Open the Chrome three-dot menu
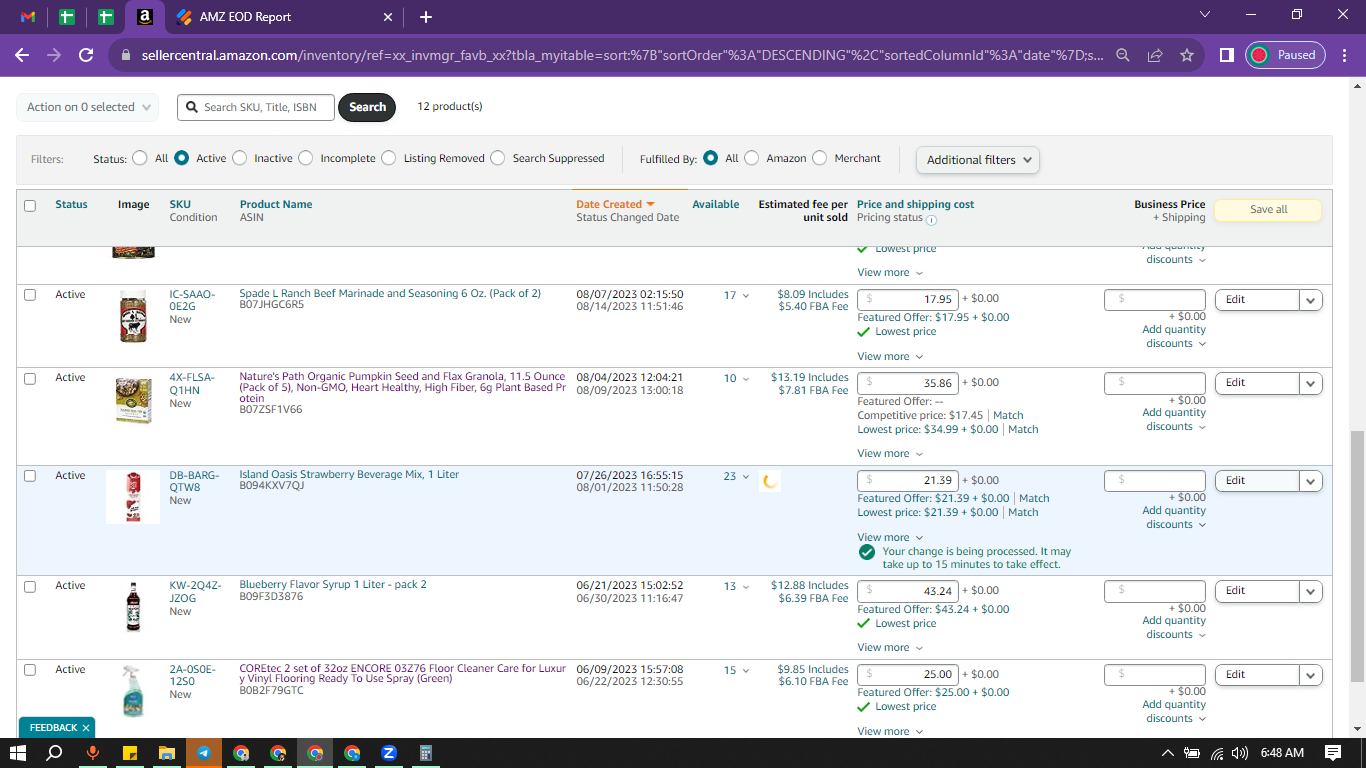 point(1344,55)
